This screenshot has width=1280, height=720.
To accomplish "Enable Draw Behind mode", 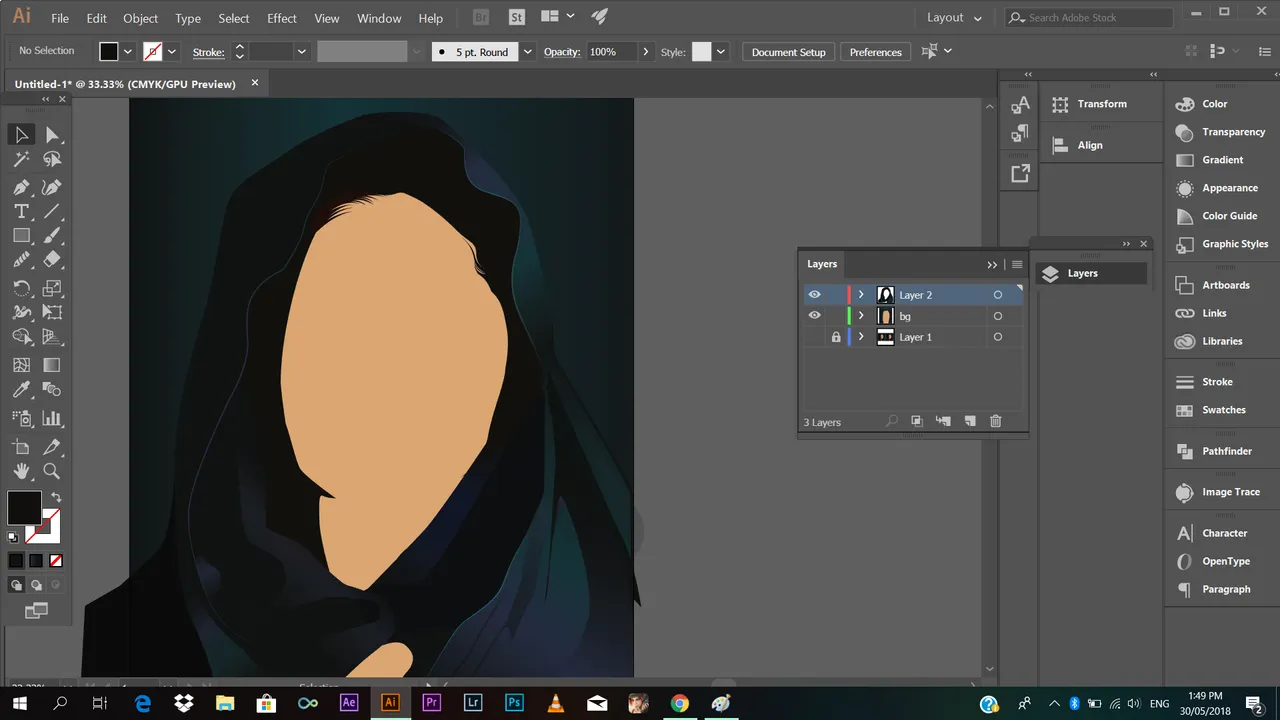I will [x=37, y=585].
